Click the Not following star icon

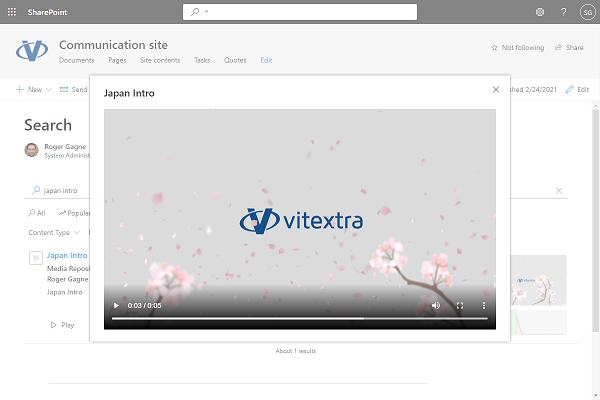click(x=494, y=47)
